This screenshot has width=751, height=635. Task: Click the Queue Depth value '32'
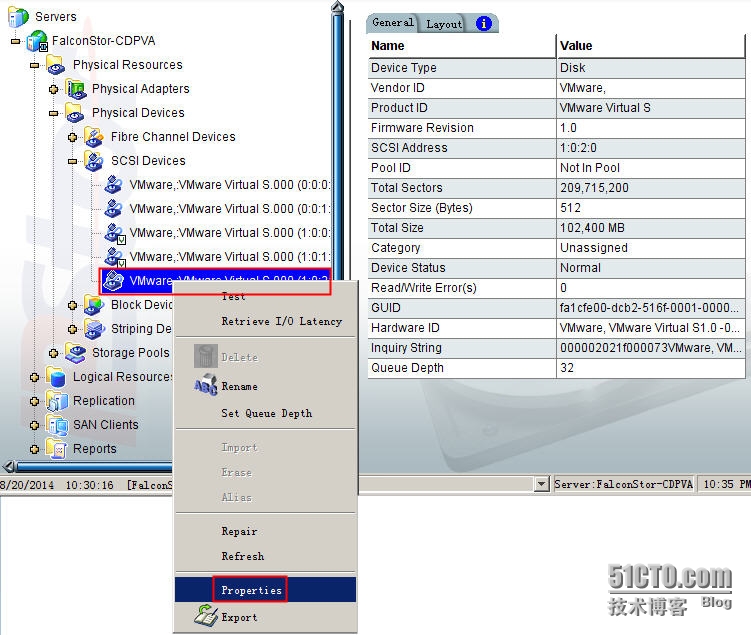pos(567,368)
